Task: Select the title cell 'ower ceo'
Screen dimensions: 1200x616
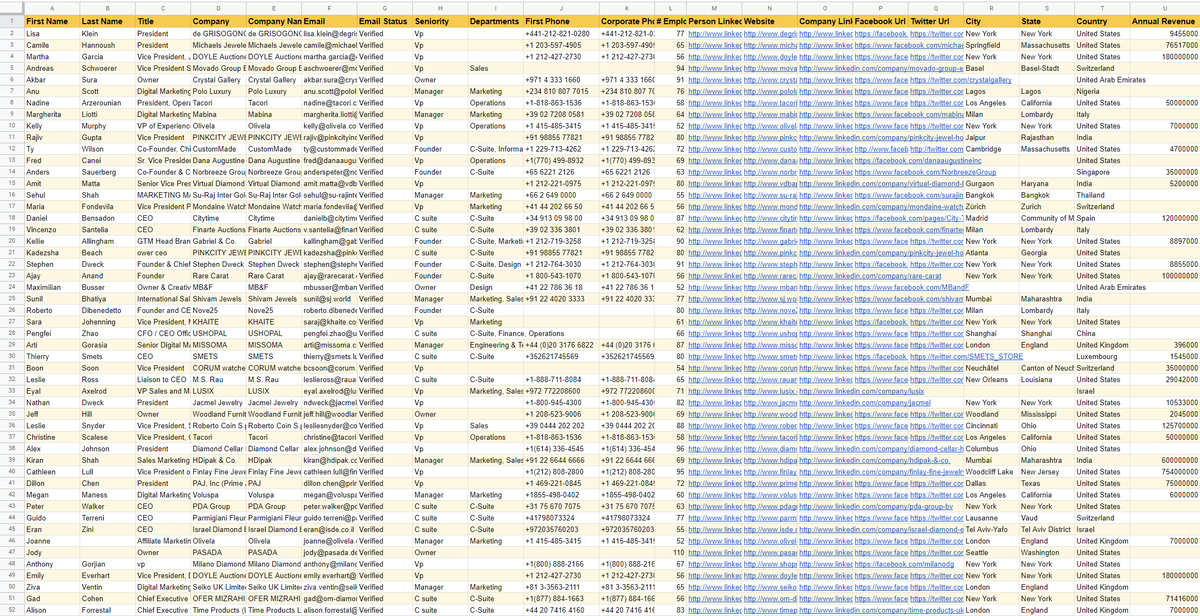Action: pyautogui.click(x=162, y=253)
